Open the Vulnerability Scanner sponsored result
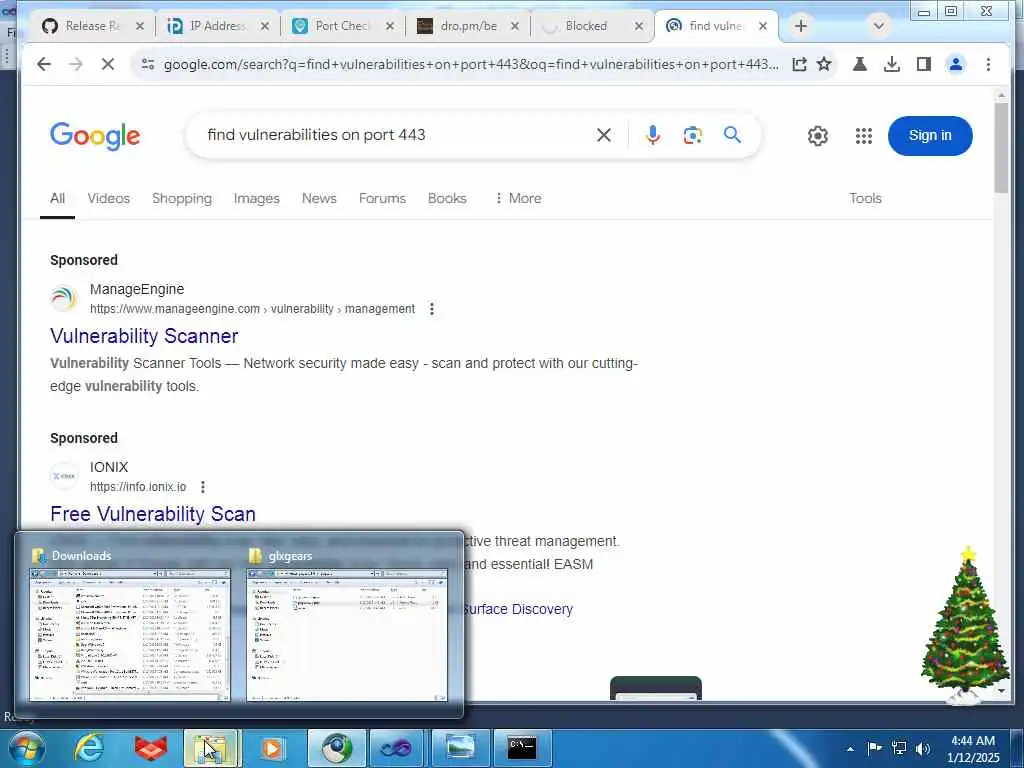Viewport: 1024px width, 768px height. coord(144,336)
